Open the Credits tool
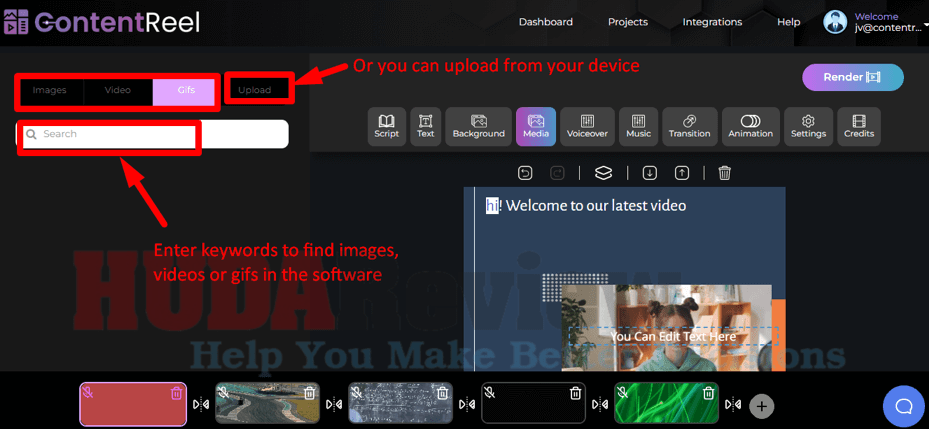This screenshot has height=429, width=929. 858,126
